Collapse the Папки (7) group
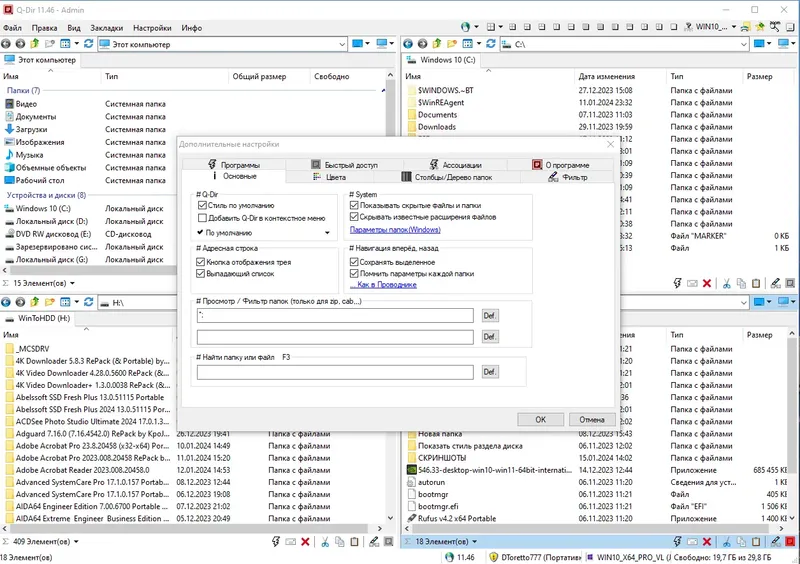The image size is (800, 564). (x=383, y=90)
